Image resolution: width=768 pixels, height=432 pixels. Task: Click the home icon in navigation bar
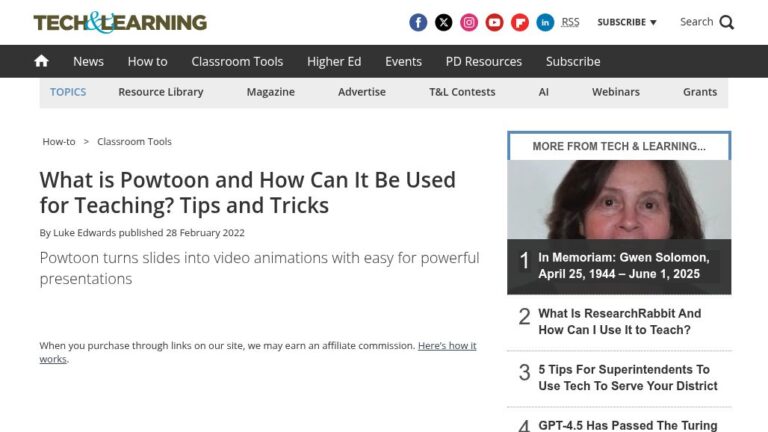42,61
